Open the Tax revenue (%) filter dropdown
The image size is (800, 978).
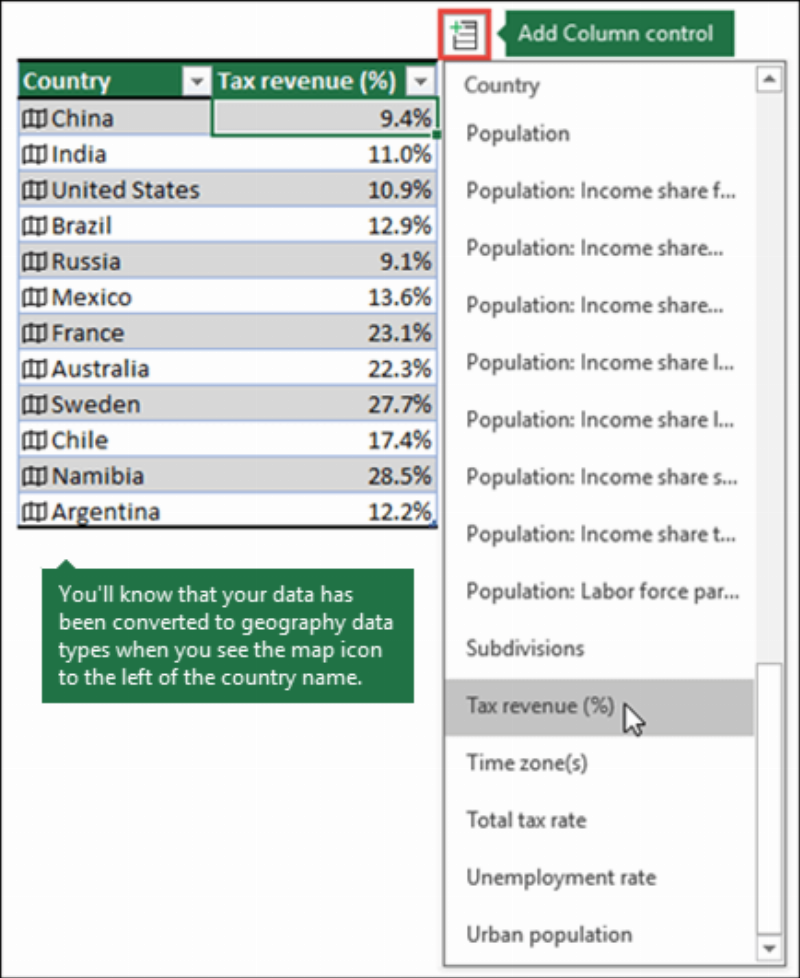(421, 81)
